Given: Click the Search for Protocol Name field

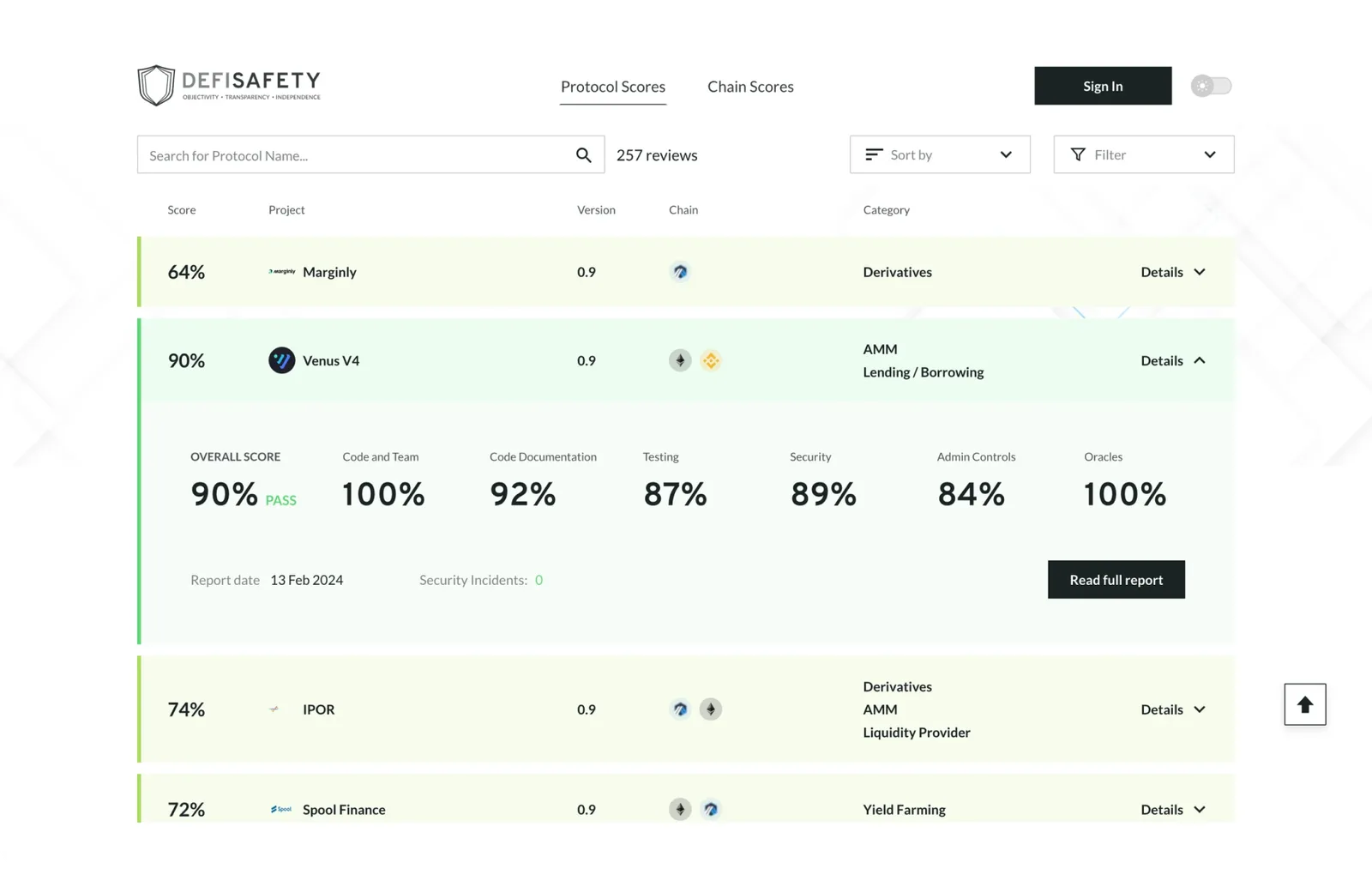Looking at the screenshot, I should pyautogui.click(x=370, y=154).
